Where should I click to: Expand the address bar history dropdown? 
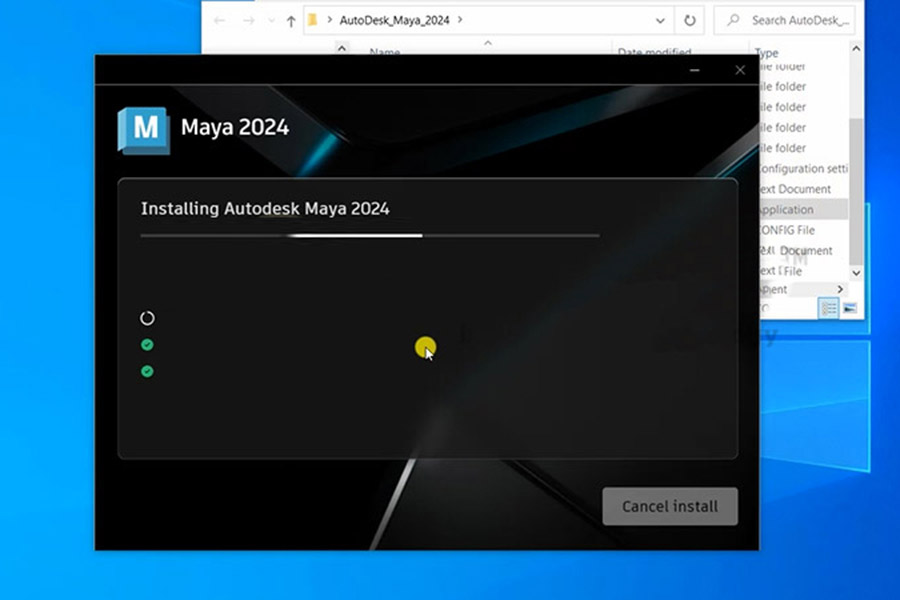click(660, 21)
